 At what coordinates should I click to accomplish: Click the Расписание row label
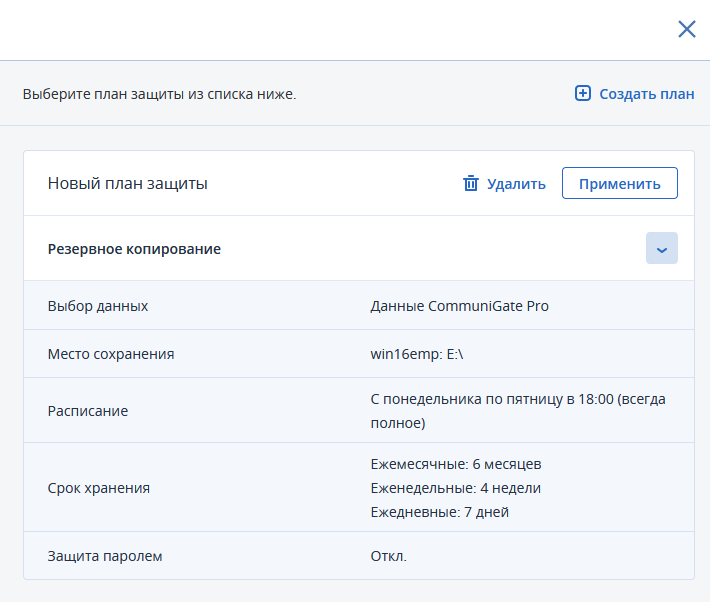[x=88, y=411]
